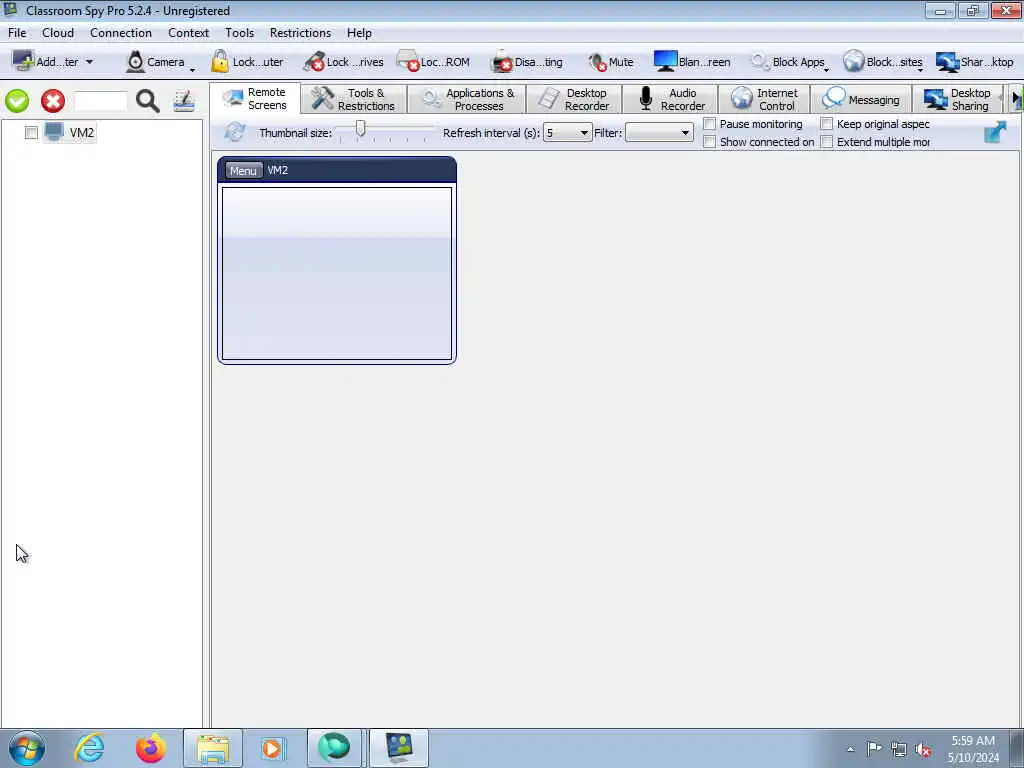Enable Keep original aspect checkbox
1024x768 pixels.
coord(827,123)
